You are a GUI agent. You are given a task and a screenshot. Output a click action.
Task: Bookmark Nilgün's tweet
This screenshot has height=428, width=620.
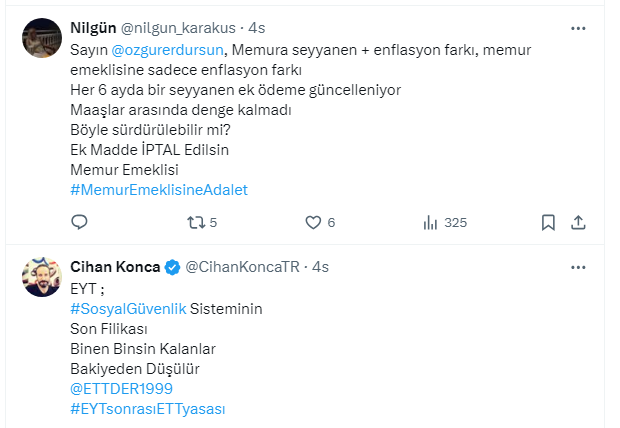tap(548, 222)
